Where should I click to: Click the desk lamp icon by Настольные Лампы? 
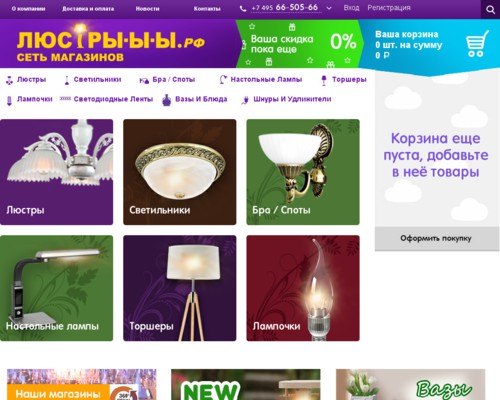click(x=223, y=80)
